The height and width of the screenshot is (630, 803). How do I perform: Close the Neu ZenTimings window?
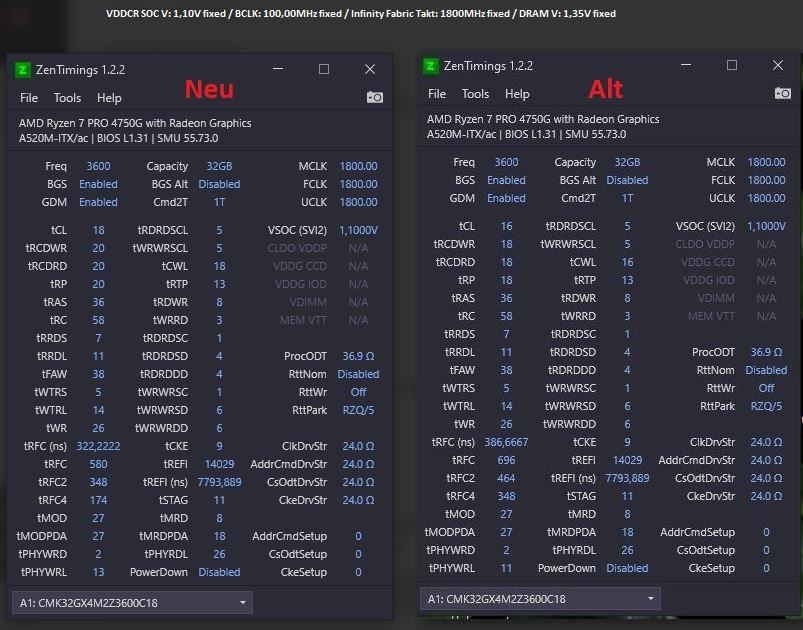[370, 69]
